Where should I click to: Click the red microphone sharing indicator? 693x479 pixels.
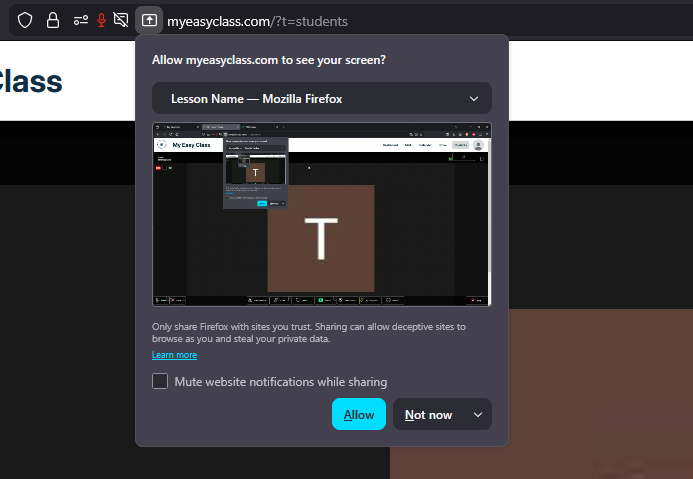[101, 20]
